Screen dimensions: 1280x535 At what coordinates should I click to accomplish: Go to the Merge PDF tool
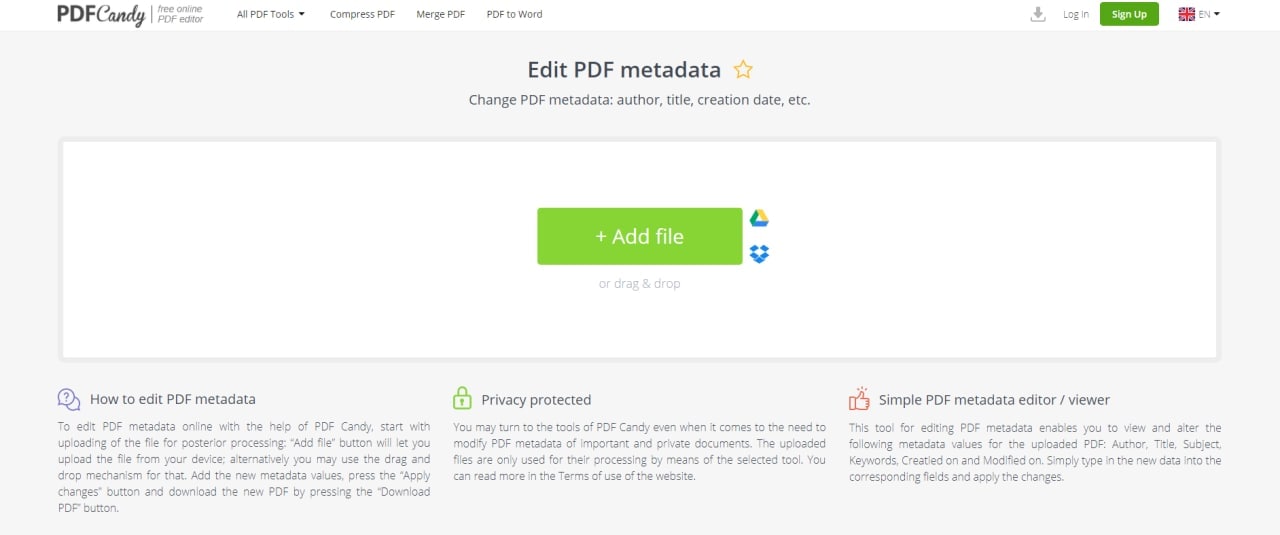[x=441, y=14]
